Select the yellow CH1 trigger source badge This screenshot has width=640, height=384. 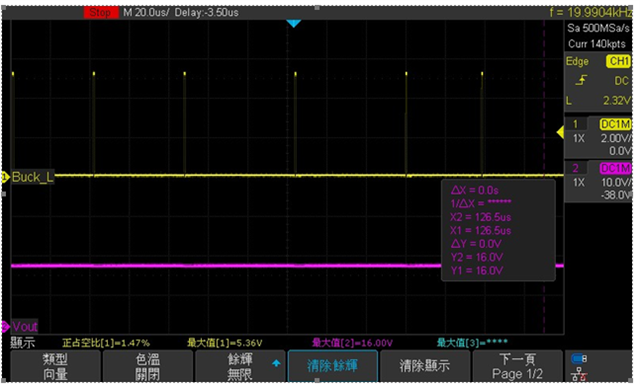click(x=619, y=61)
